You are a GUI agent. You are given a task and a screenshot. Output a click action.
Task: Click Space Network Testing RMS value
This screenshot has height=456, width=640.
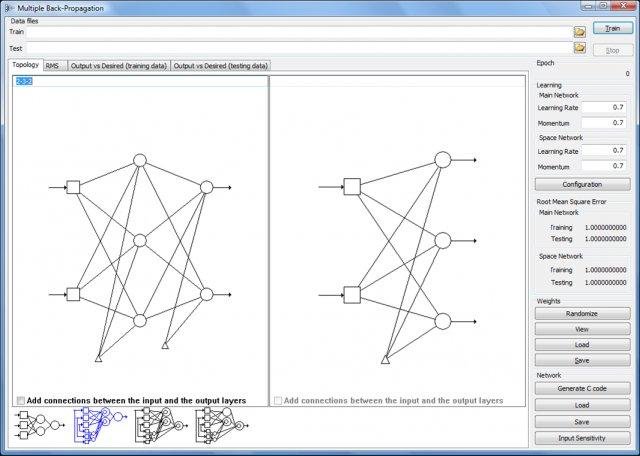(605, 282)
